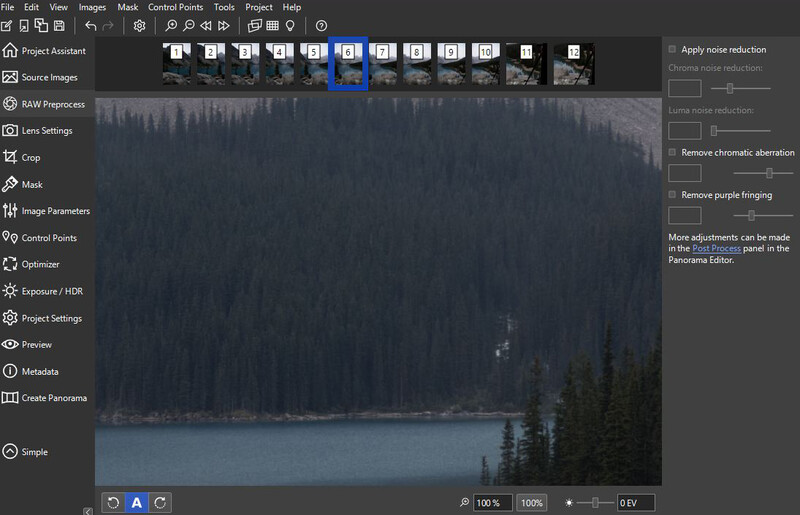Click the magnifier icon beside the 100 % field
Image resolution: width=800 pixels, height=515 pixels.
point(464,503)
